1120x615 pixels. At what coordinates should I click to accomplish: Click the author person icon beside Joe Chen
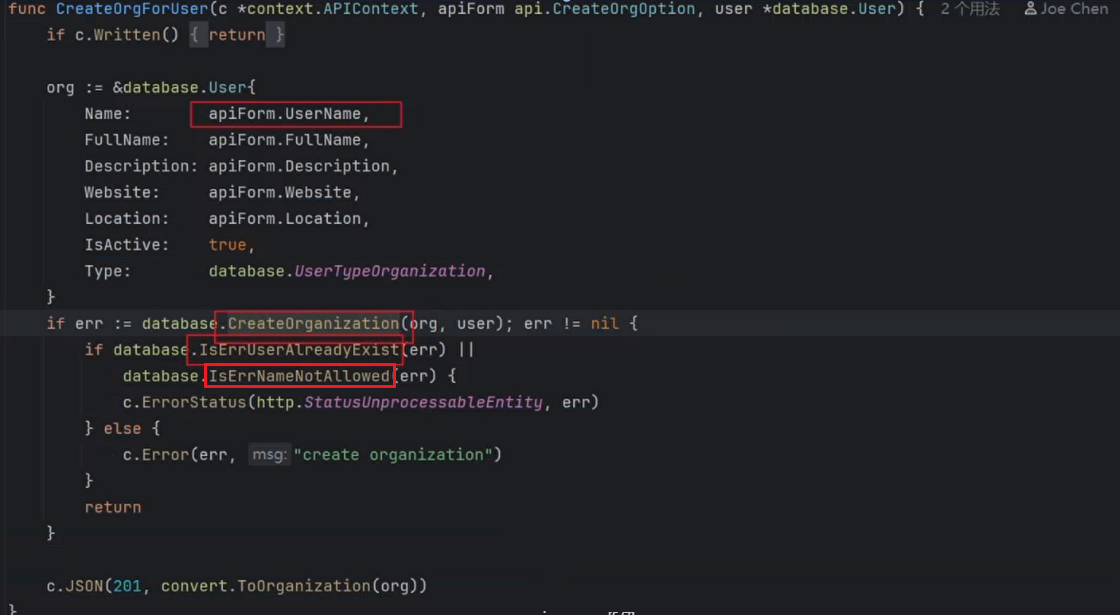tap(1030, 9)
